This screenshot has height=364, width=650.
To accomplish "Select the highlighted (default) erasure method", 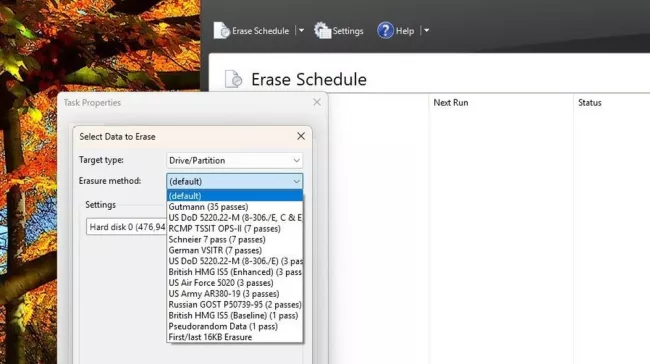I will coord(235,196).
